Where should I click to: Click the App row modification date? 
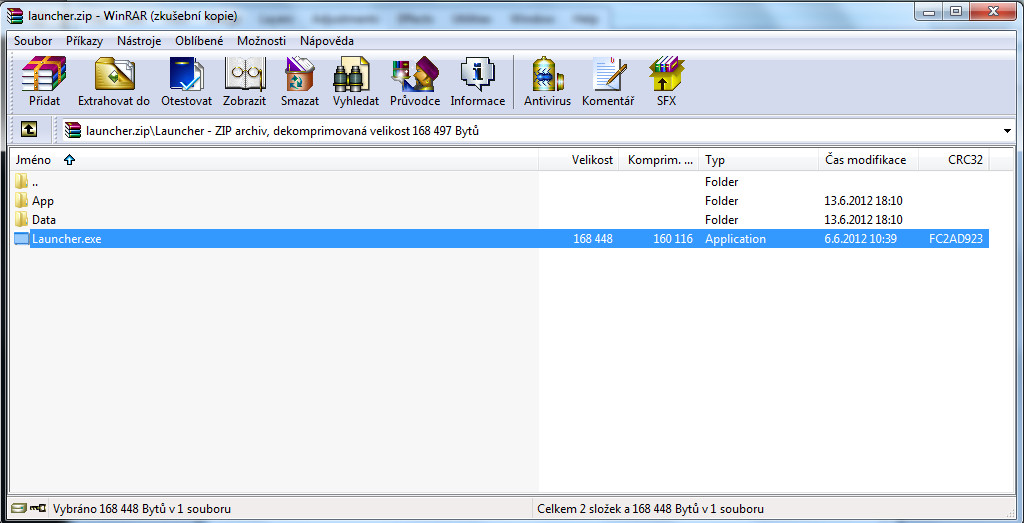point(863,201)
